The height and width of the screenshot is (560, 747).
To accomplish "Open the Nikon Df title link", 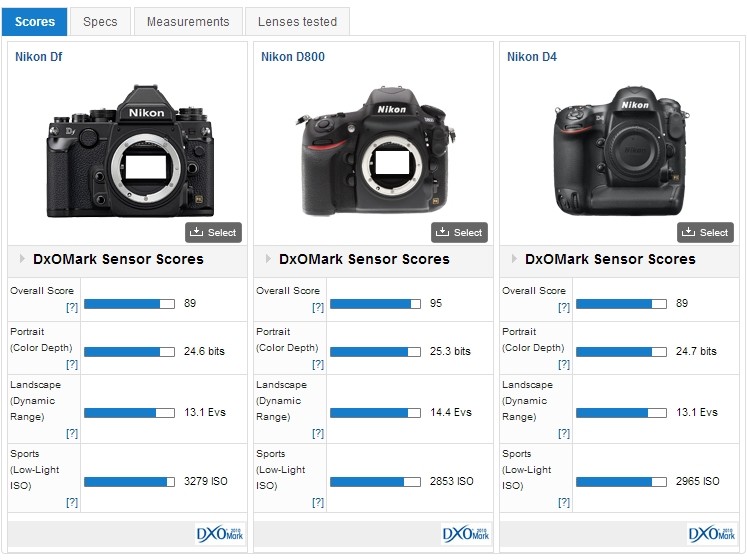I will click(x=38, y=57).
